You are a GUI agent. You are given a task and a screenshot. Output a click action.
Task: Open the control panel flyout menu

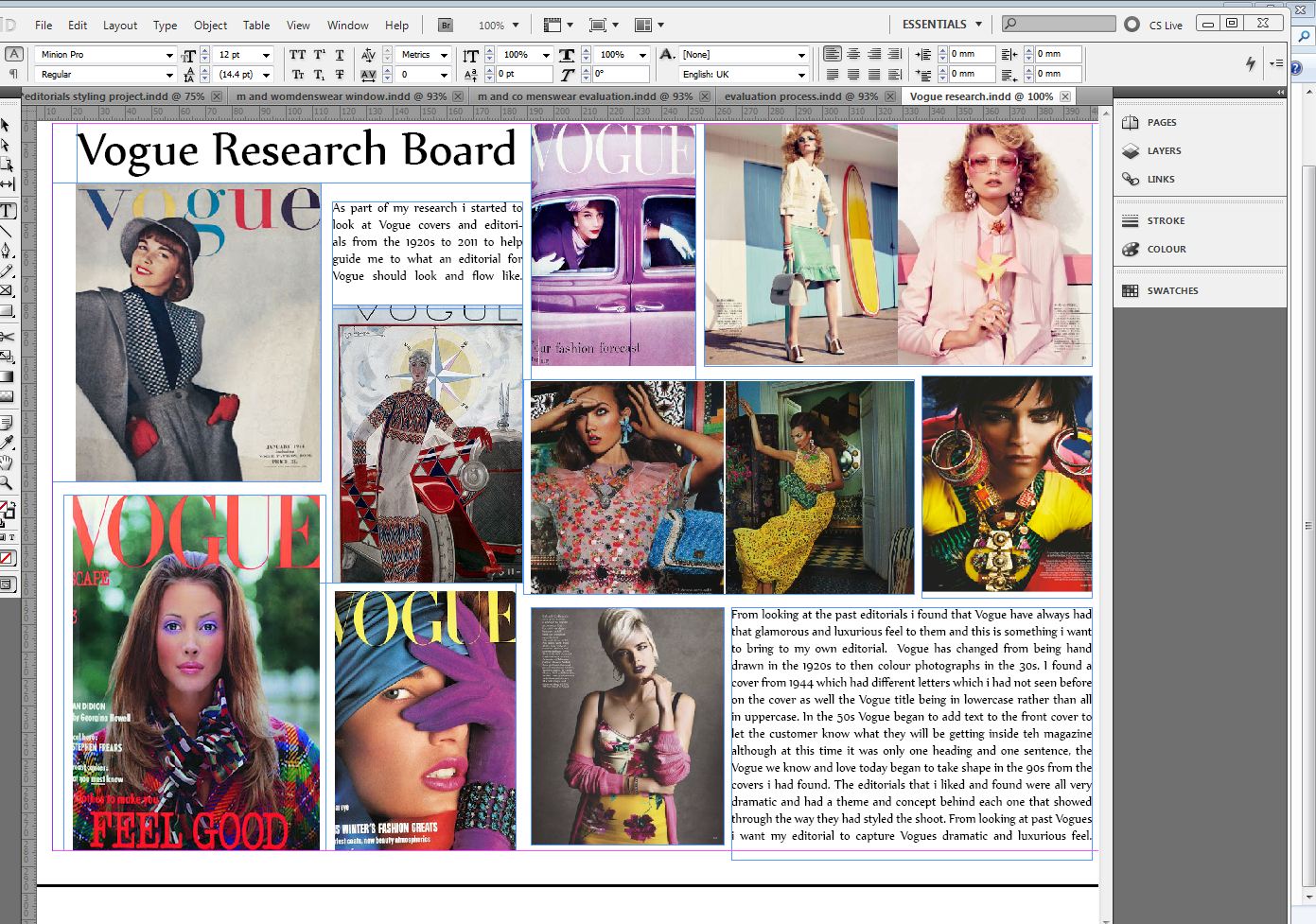[1276, 63]
